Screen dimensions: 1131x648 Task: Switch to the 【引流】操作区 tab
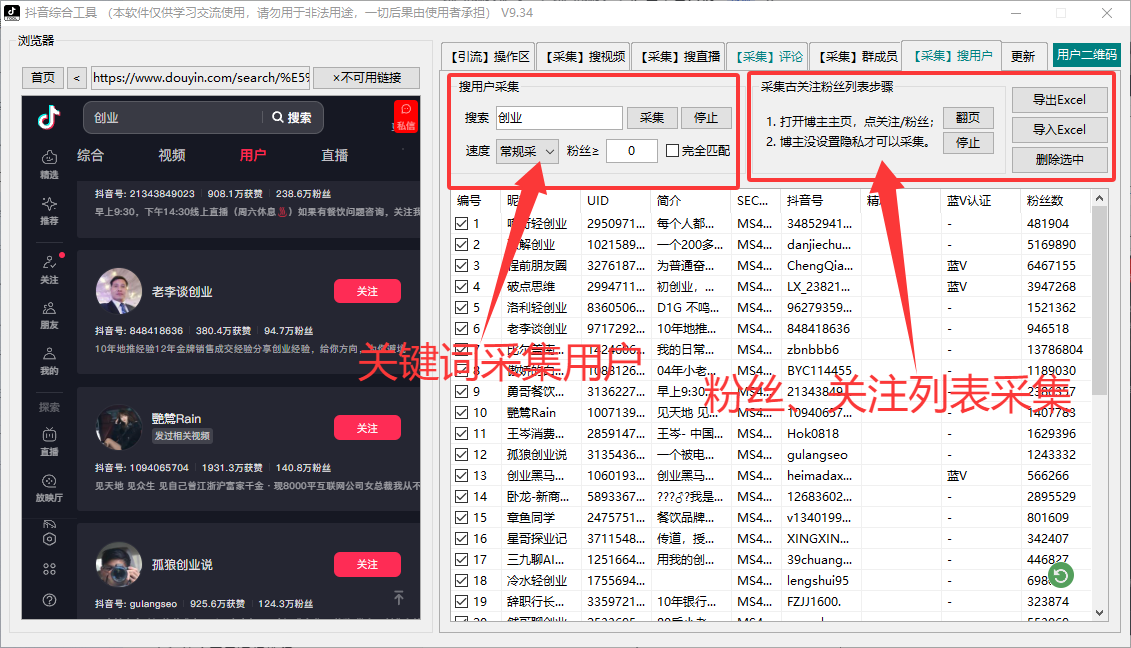coord(489,57)
